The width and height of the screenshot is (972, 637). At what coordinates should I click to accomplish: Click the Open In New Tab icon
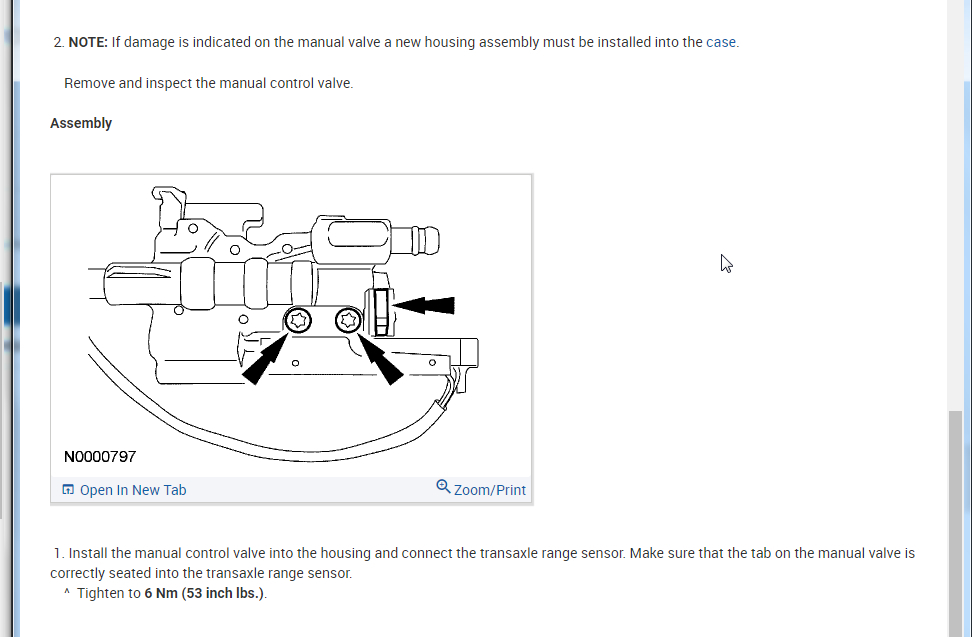(68, 490)
